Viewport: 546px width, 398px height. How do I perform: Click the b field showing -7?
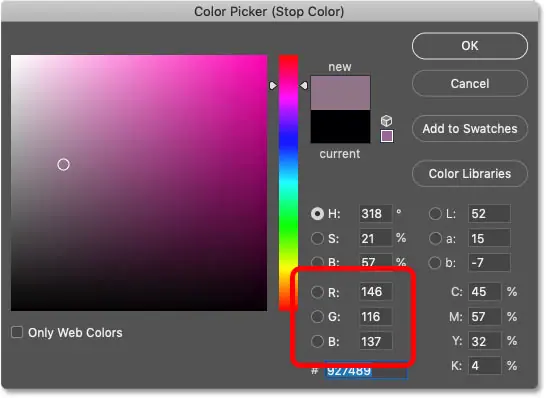click(489, 263)
